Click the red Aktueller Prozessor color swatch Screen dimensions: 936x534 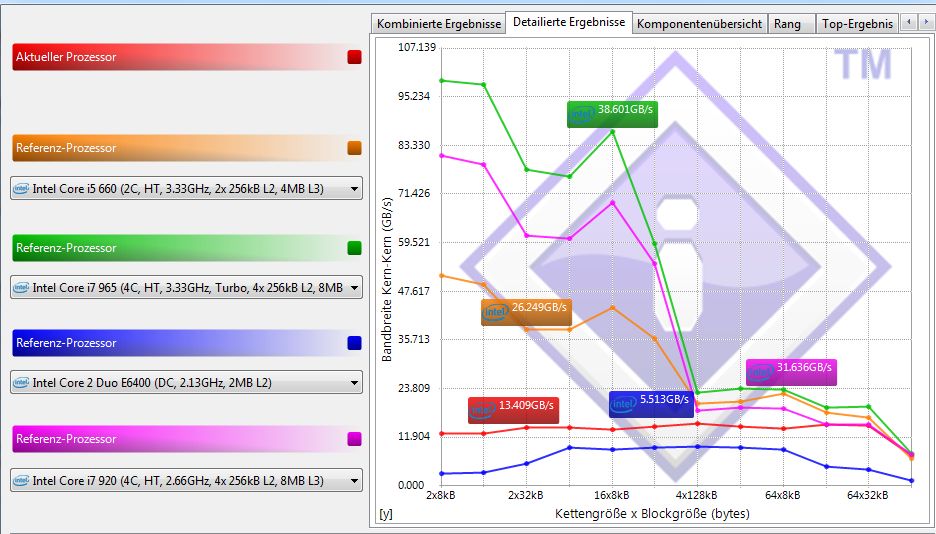point(355,57)
